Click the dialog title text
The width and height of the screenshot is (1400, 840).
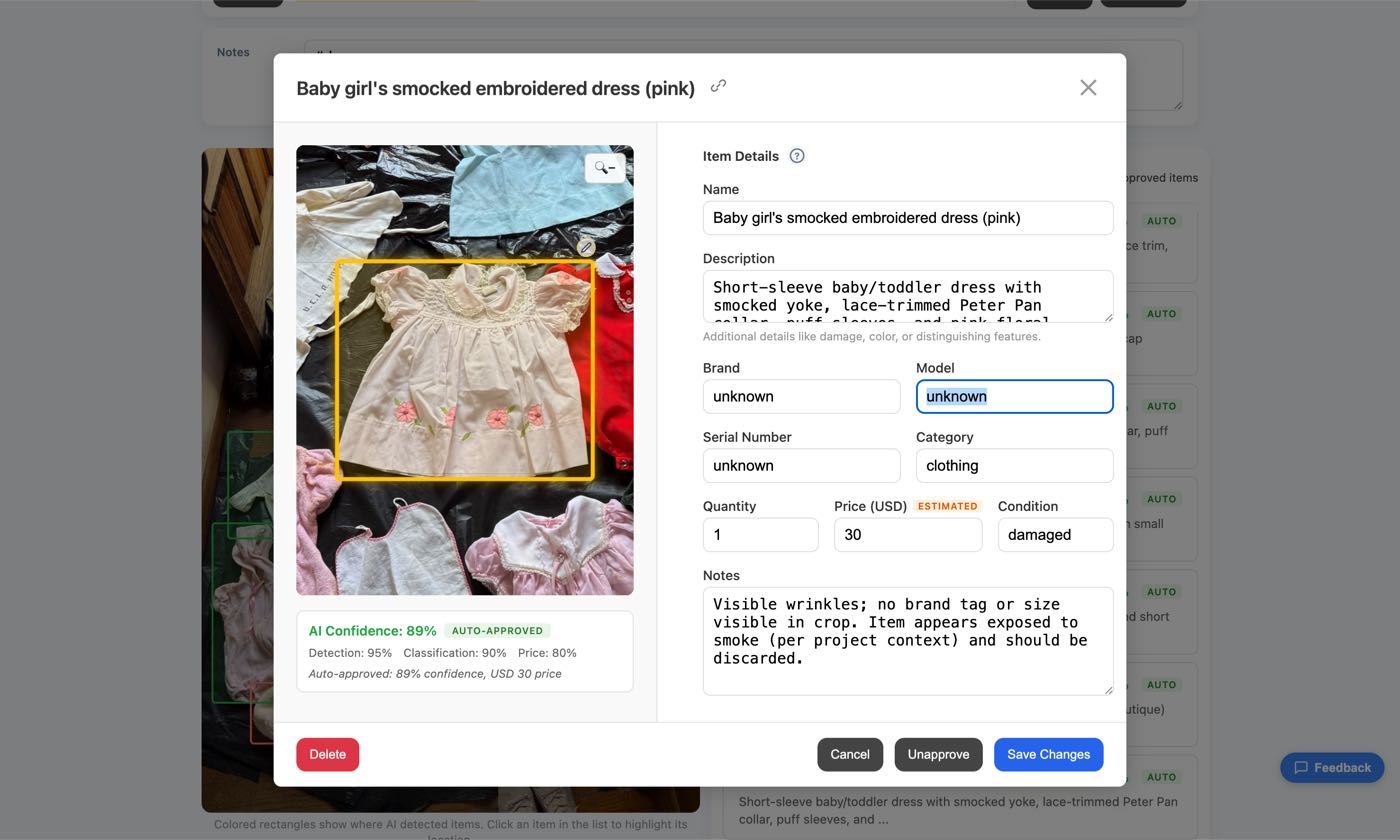pos(495,88)
